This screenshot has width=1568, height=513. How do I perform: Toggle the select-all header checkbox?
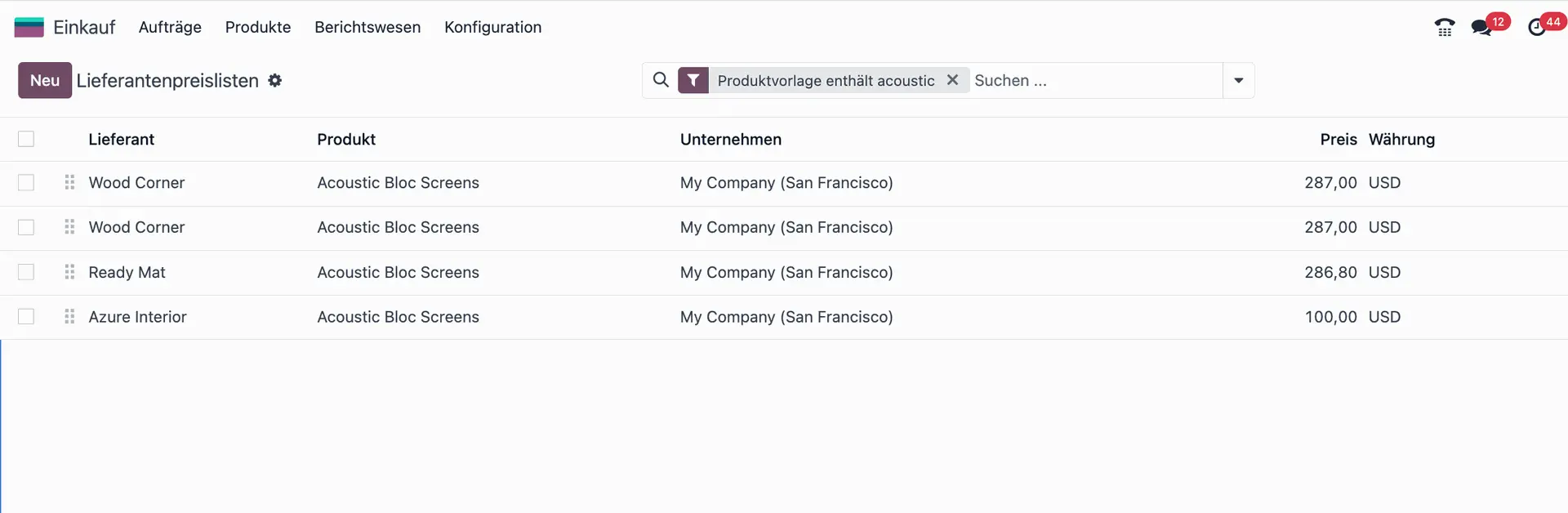tap(26, 139)
